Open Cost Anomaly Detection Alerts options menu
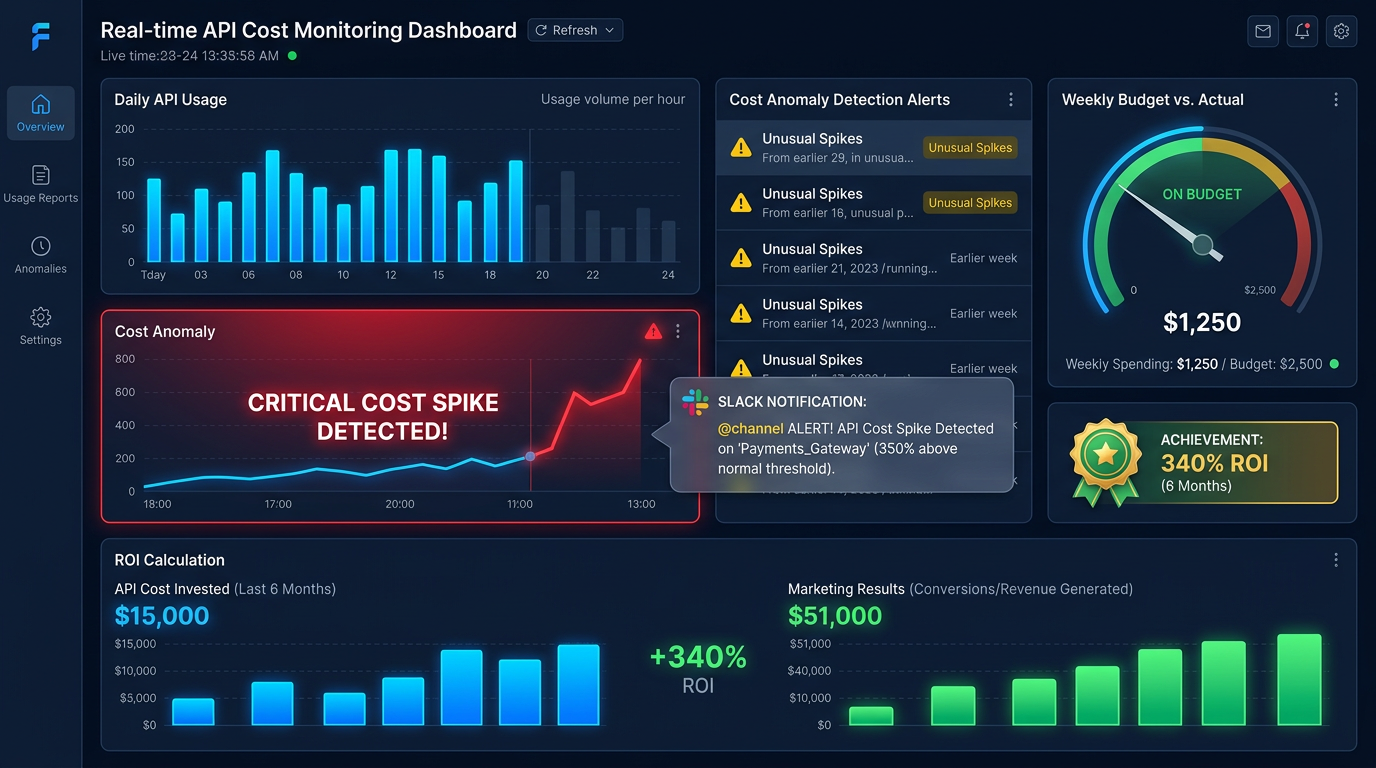The image size is (1376, 768). tap(1011, 100)
